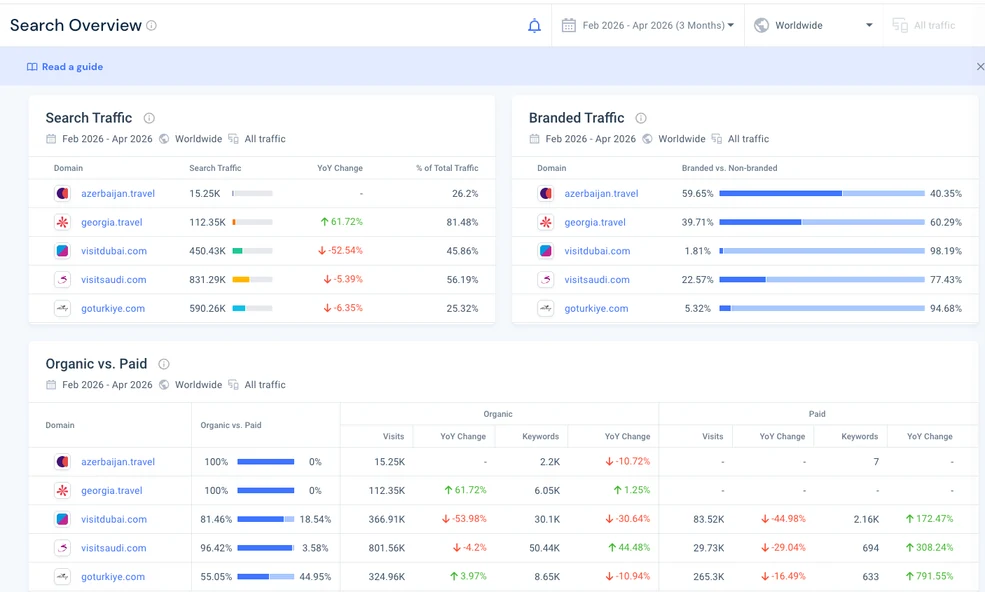Click visitsaudi.com search traffic bar

point(253,280)
